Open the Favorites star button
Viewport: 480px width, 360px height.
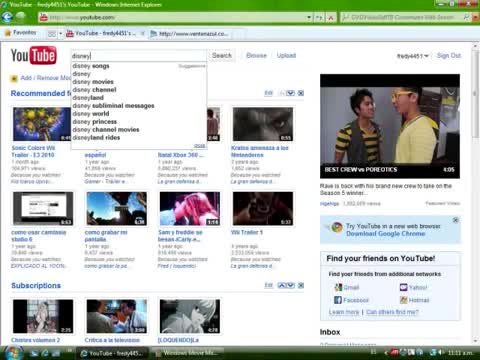[20, 33]
